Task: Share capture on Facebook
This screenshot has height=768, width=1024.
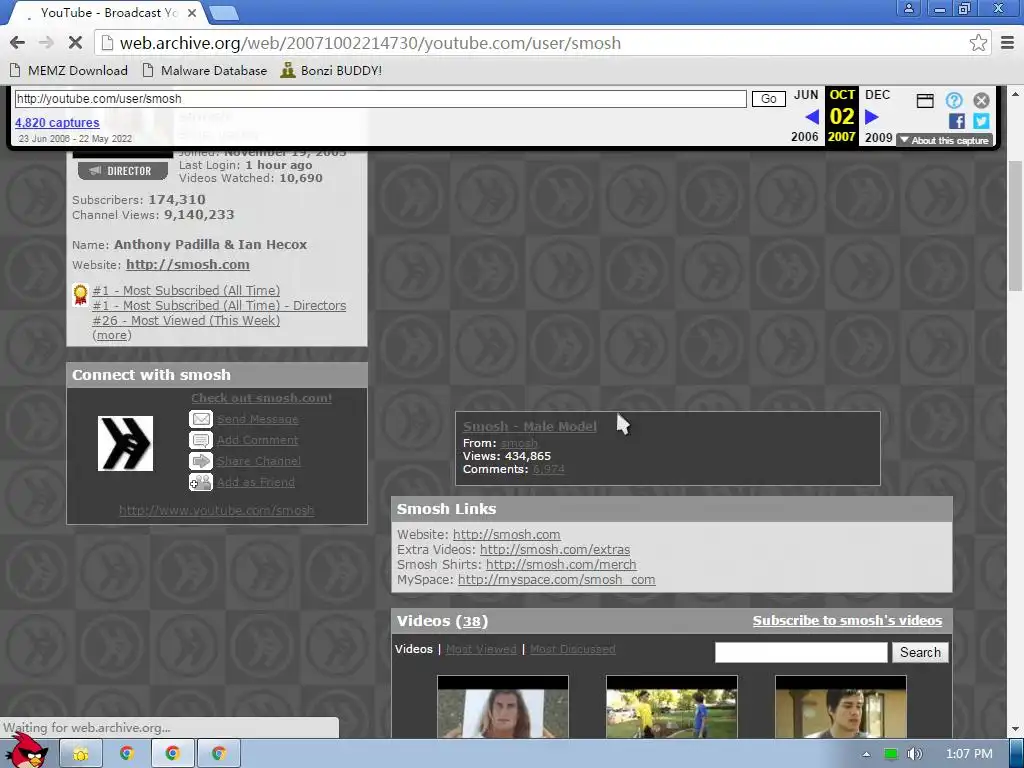Action: coord(956,121)
